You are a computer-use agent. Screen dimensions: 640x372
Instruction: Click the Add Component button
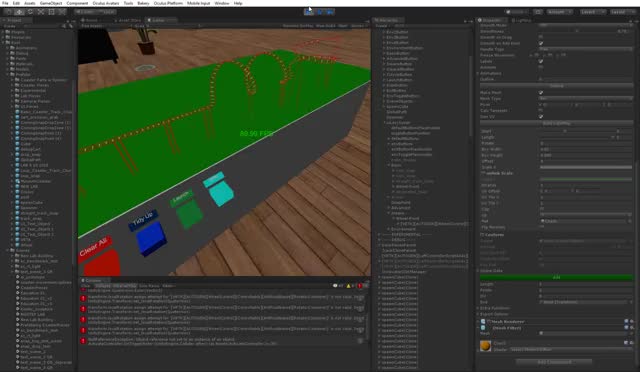point(554,362)
